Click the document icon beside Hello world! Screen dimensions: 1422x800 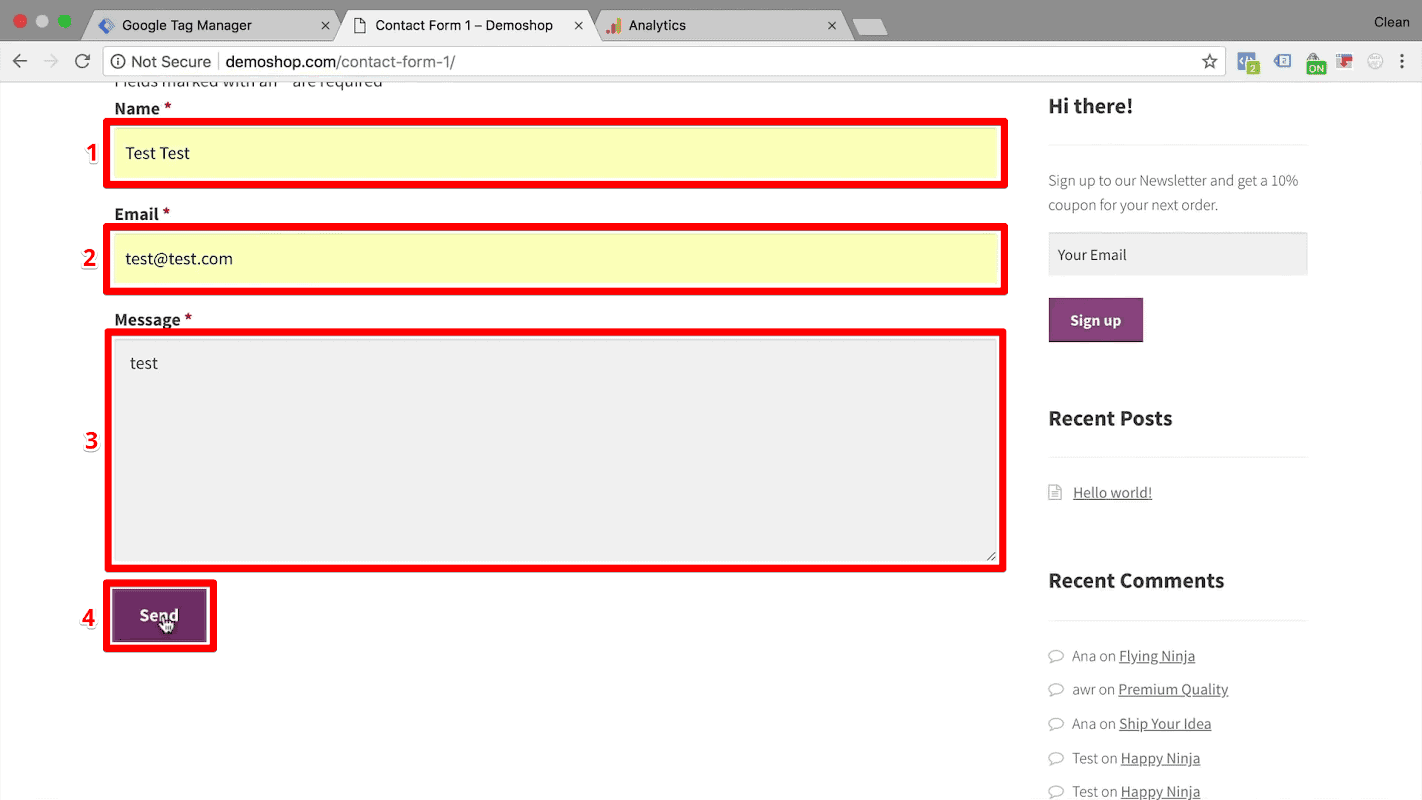coord(1055,492)
